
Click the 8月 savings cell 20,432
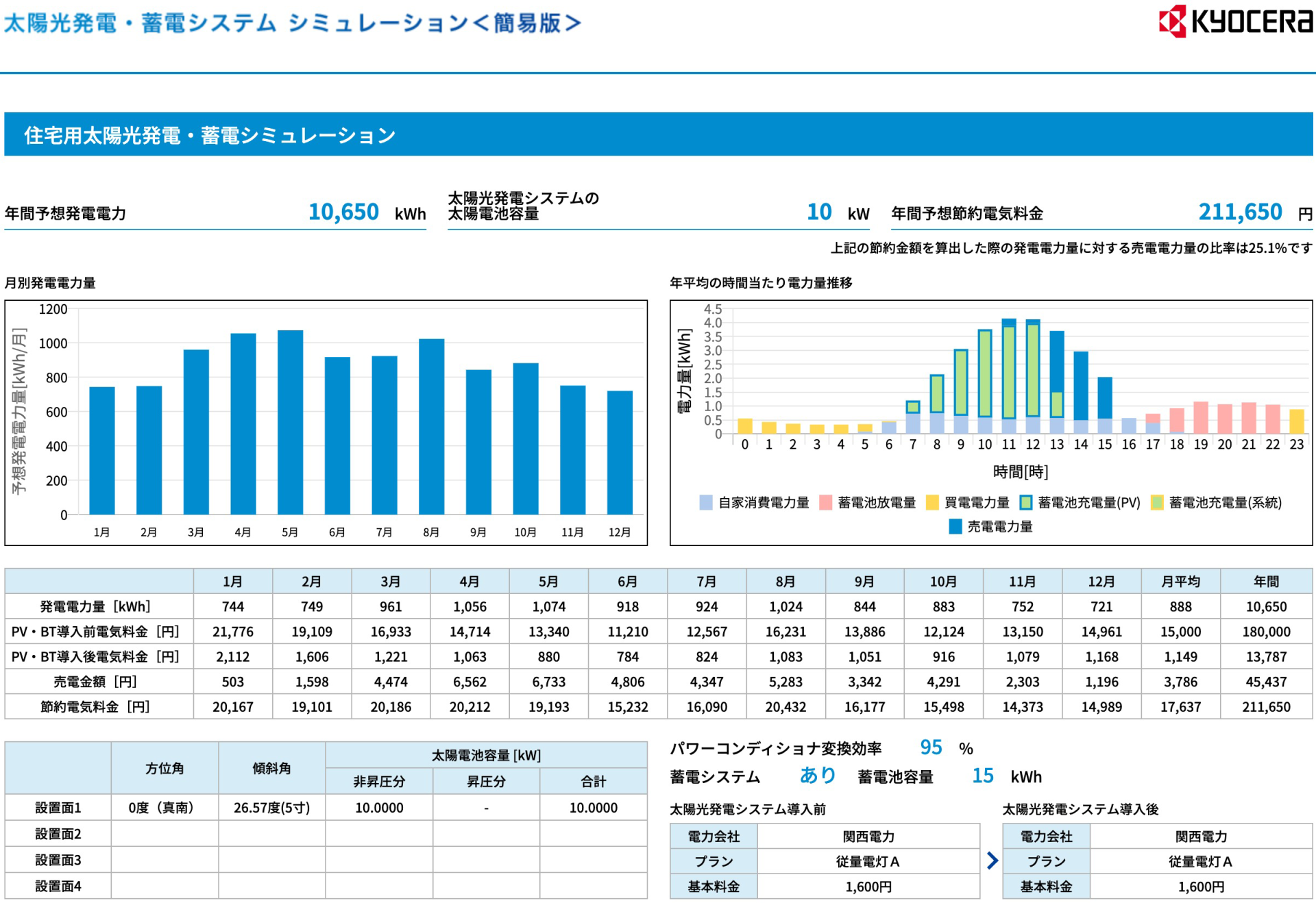[785, 706]
